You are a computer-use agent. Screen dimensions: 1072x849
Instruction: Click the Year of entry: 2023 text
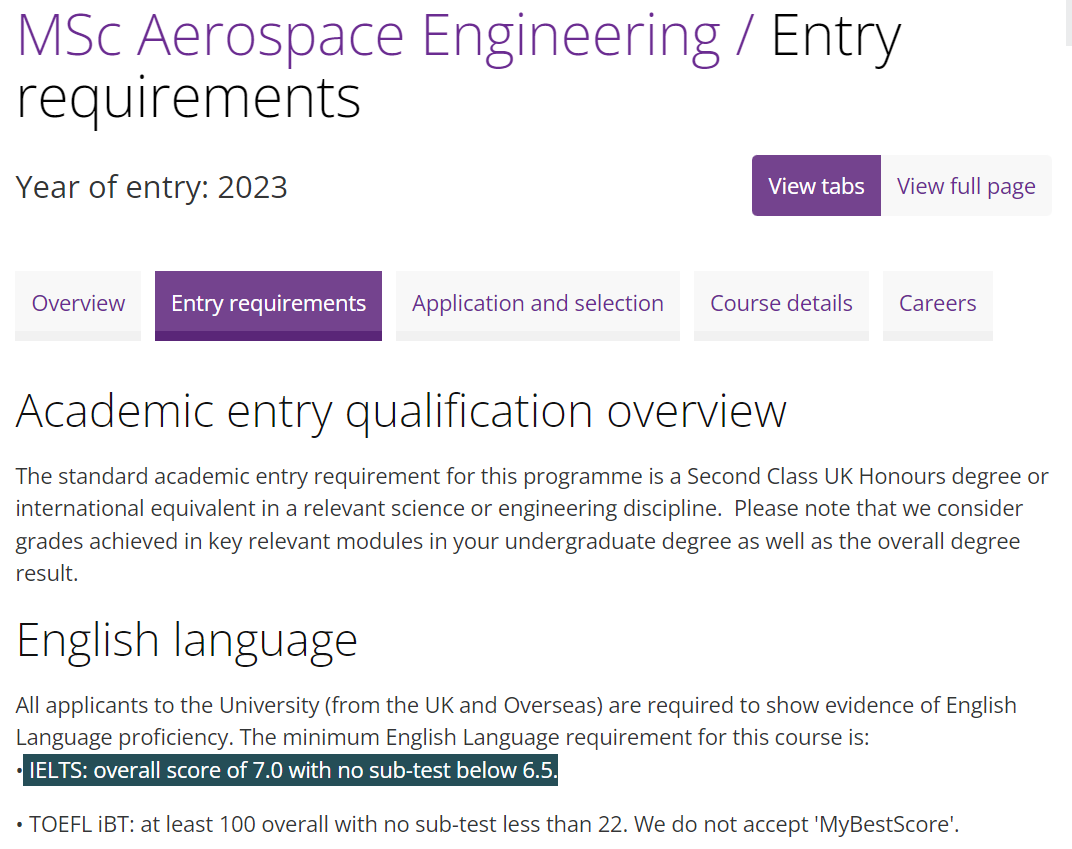coord(152,187)
